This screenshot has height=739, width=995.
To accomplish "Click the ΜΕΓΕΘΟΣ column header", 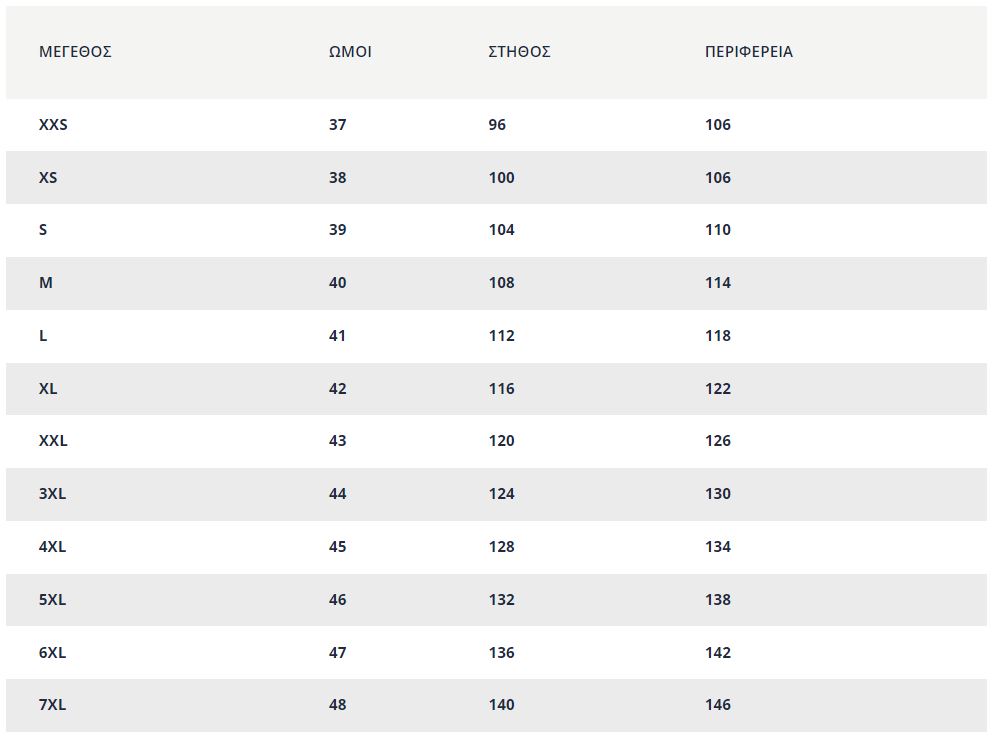I will 75,52.
